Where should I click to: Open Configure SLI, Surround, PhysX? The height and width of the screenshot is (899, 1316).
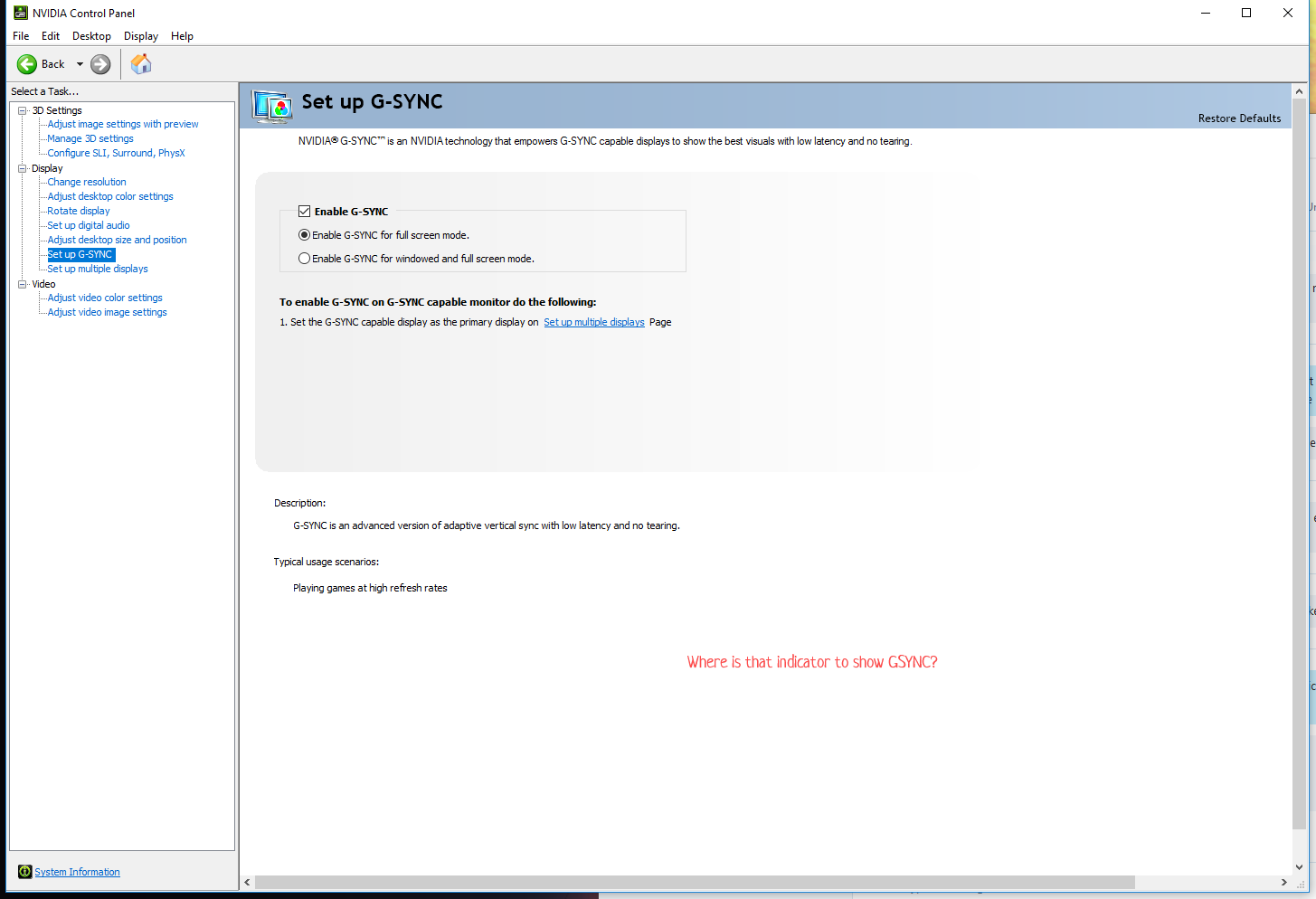pyautogui.click(x=116, y=153)
